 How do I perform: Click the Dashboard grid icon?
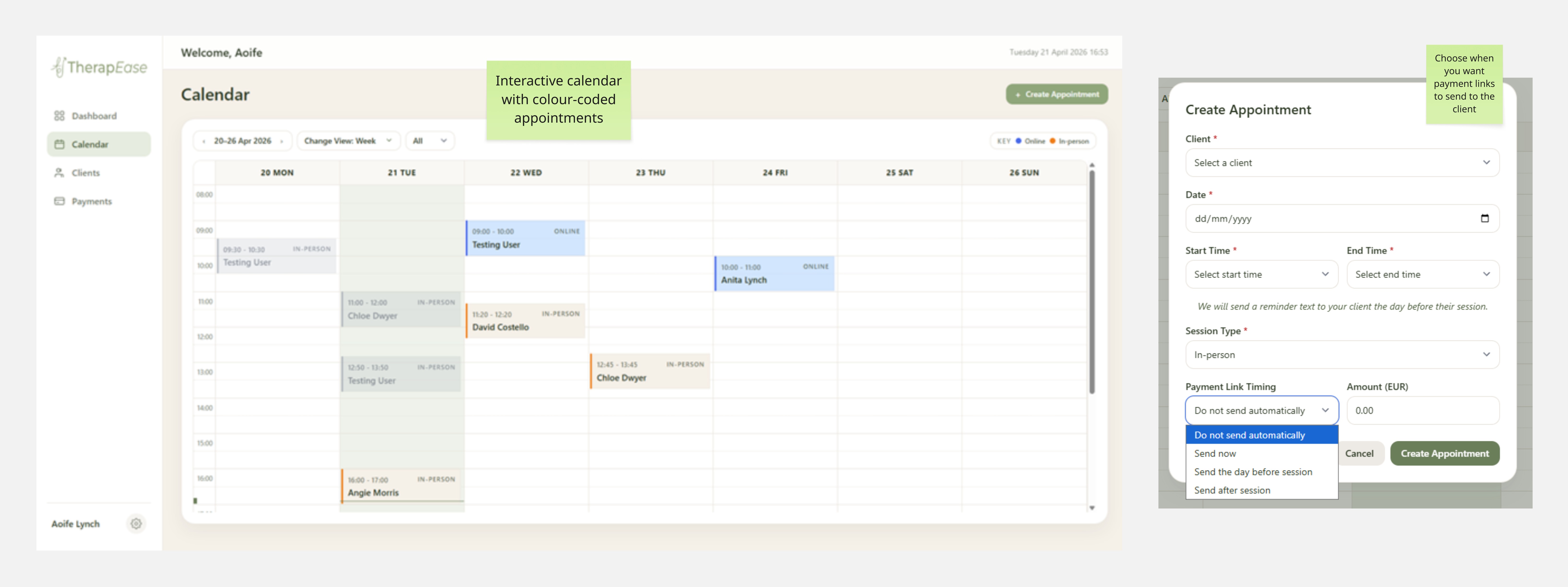point(59,116)
